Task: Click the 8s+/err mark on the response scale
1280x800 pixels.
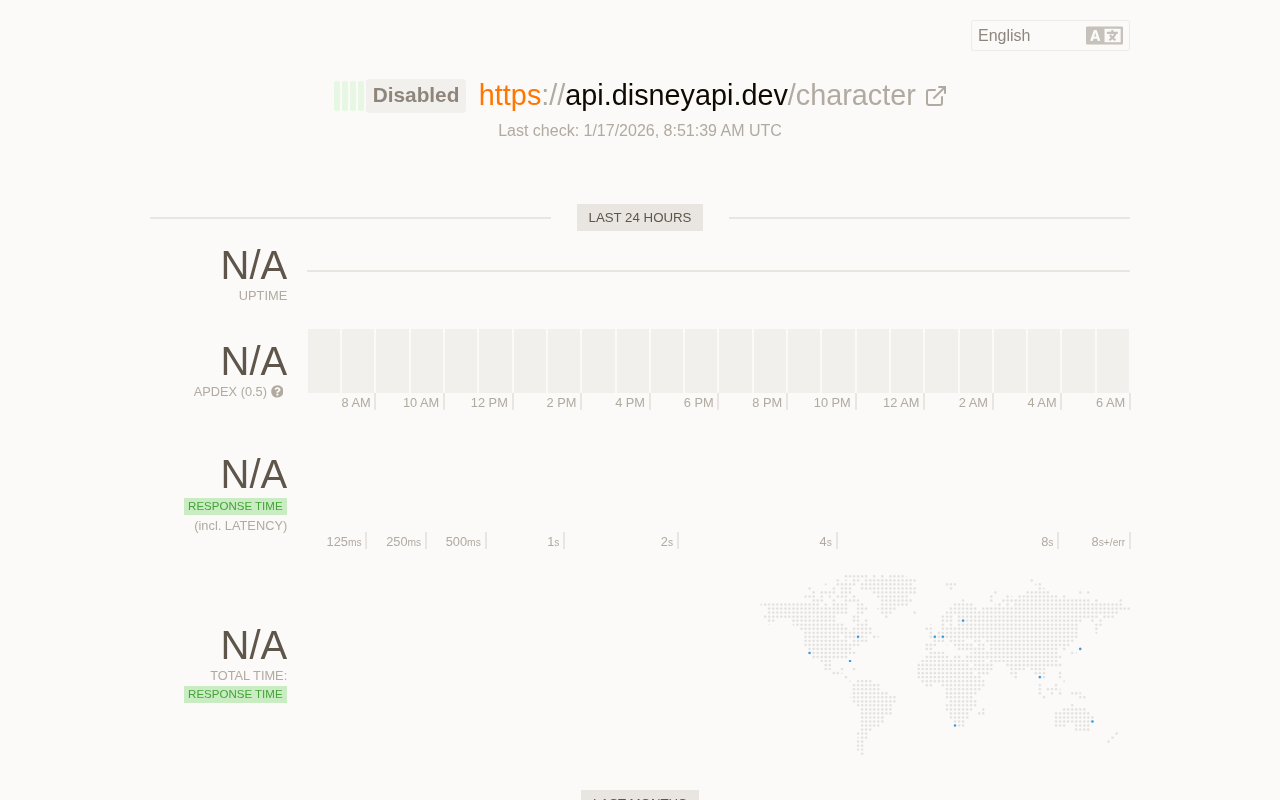Action: tap(1108, 542)
